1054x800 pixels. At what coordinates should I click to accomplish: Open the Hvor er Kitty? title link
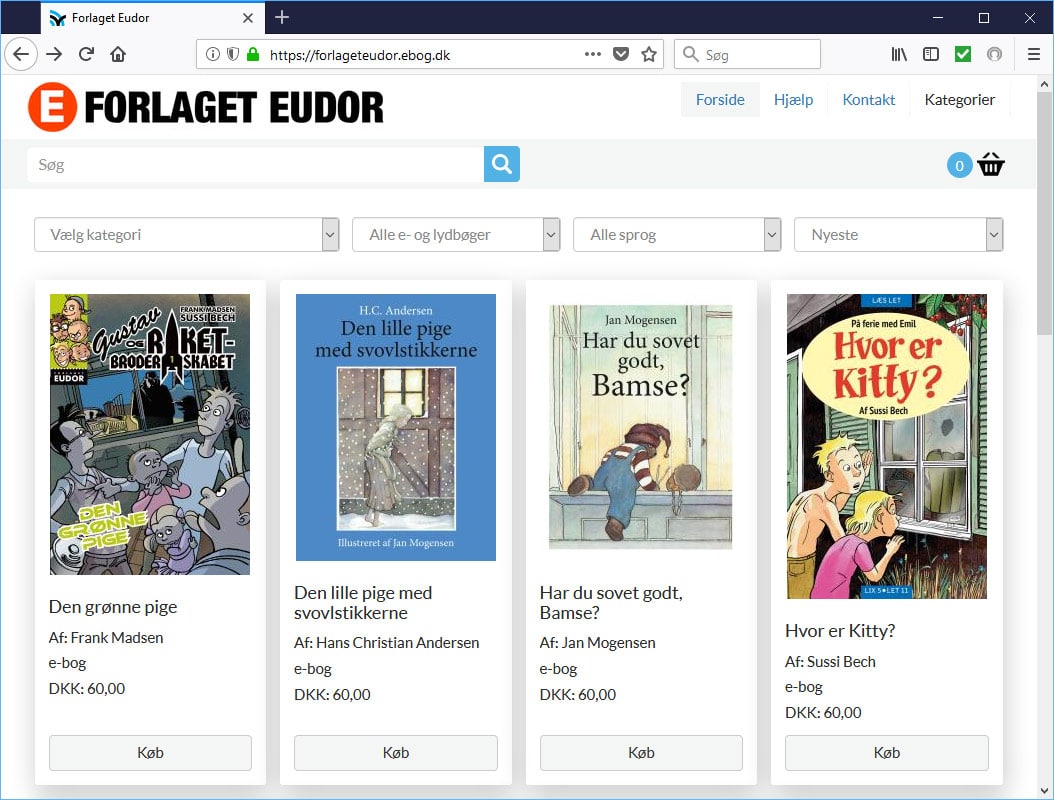coord(840,631)
